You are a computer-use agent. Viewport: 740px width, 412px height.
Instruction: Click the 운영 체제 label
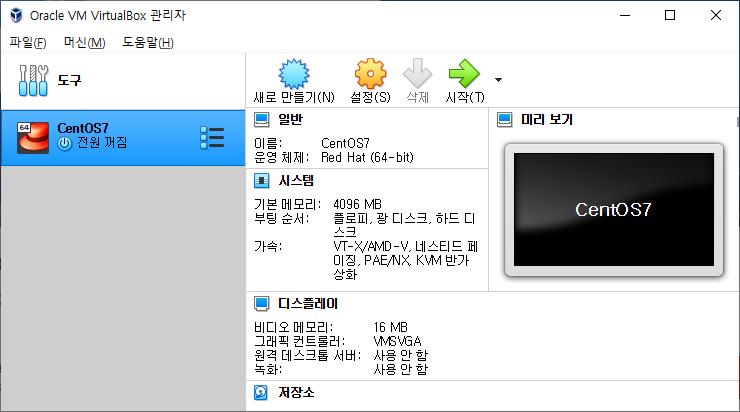[x=282, y=157]
